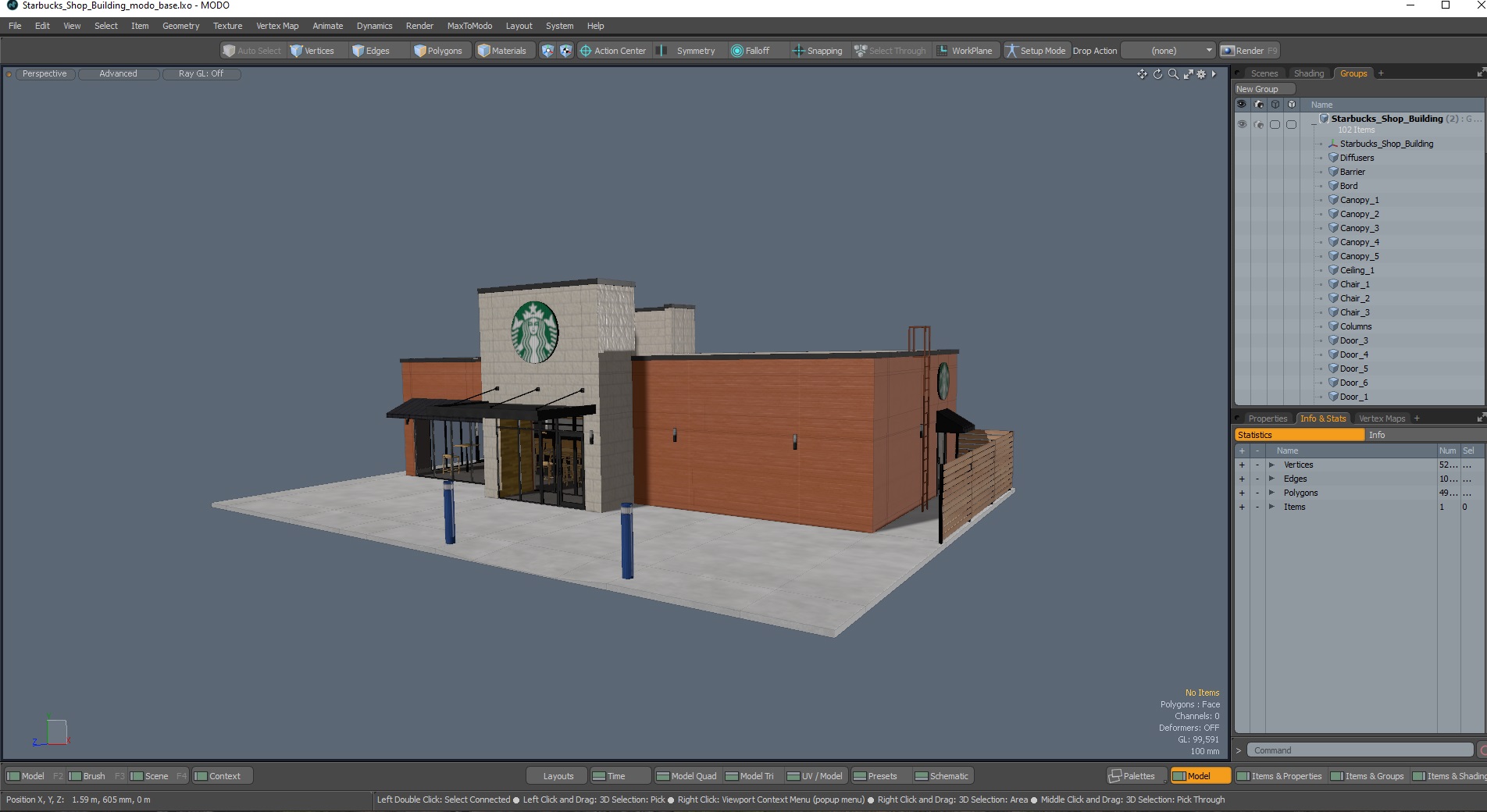Activate Polygons selection mode
This screenshot has height=812, width=1487.
(x=439, y=51)
